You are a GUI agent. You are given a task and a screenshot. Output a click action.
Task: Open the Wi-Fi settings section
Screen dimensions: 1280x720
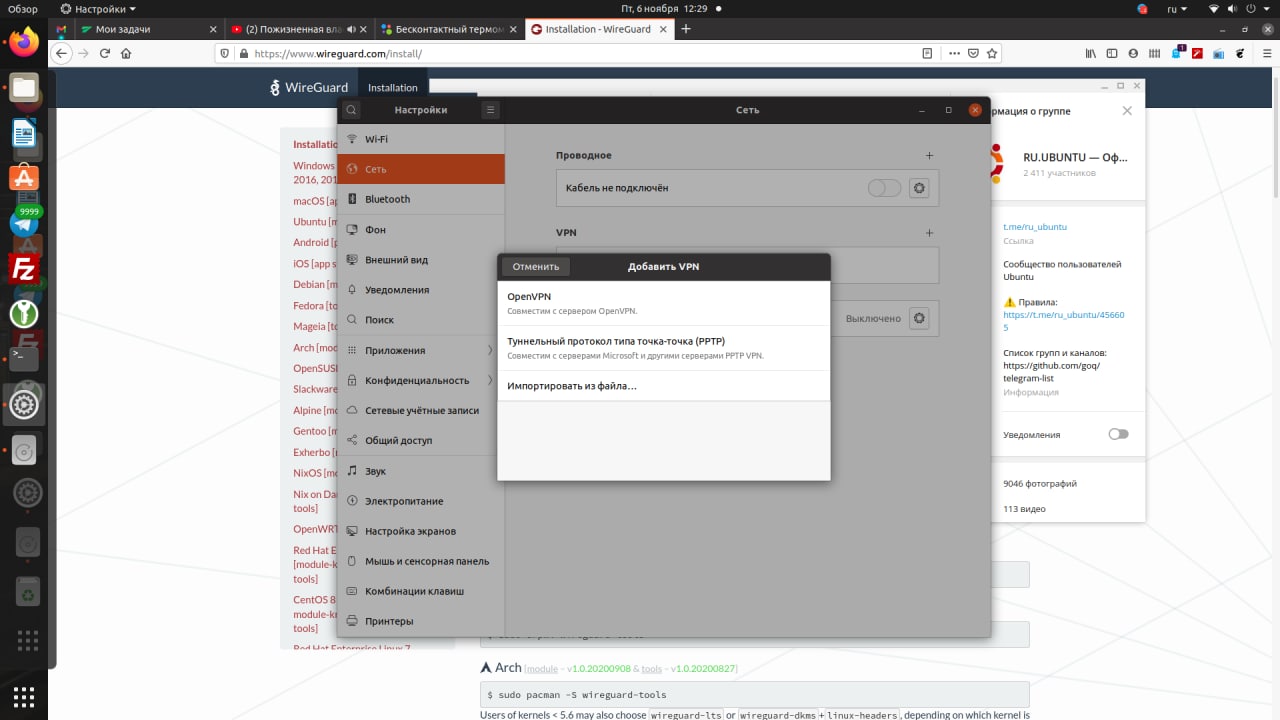421,139
